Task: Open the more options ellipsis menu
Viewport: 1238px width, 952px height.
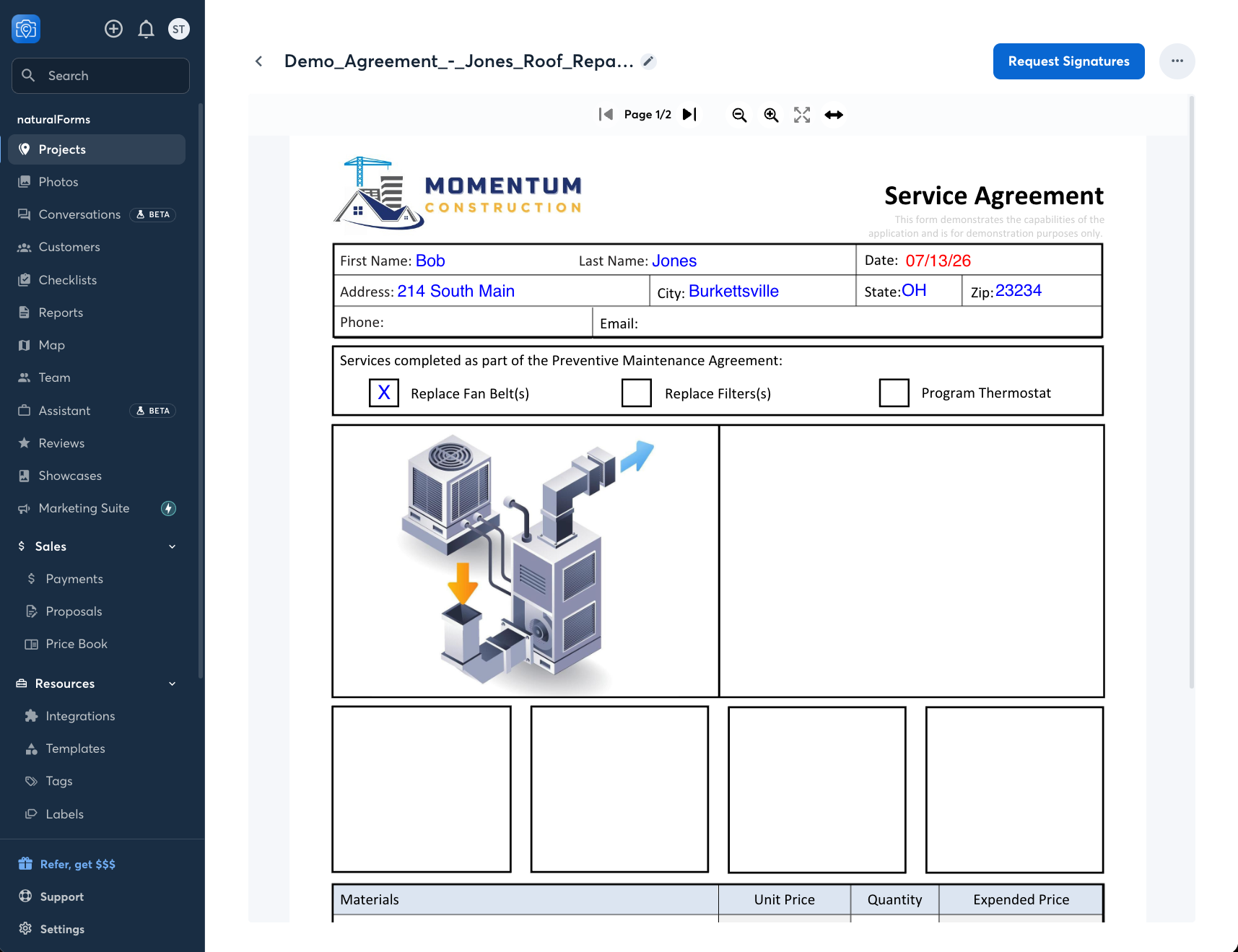Action: [1177, 61]
